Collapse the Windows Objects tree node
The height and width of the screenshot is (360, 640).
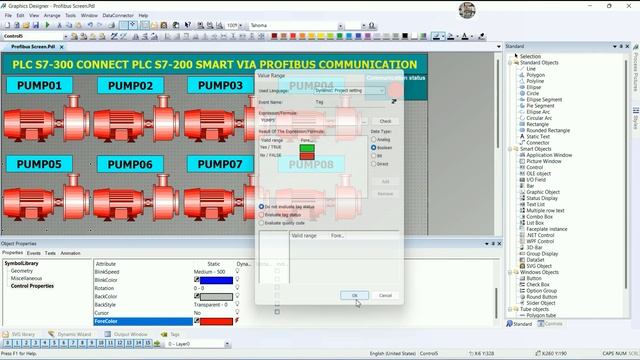click(x=510, y=272)
